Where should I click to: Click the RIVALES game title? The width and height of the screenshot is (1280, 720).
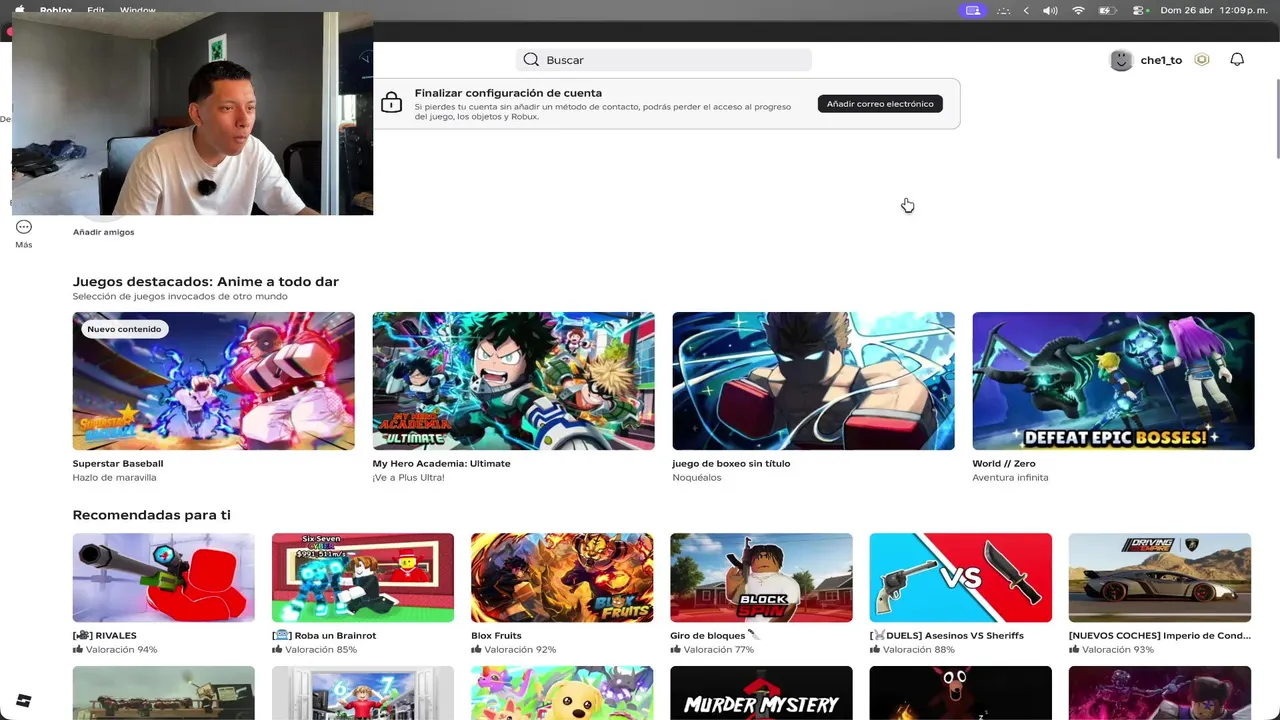[x=105, y=636]
